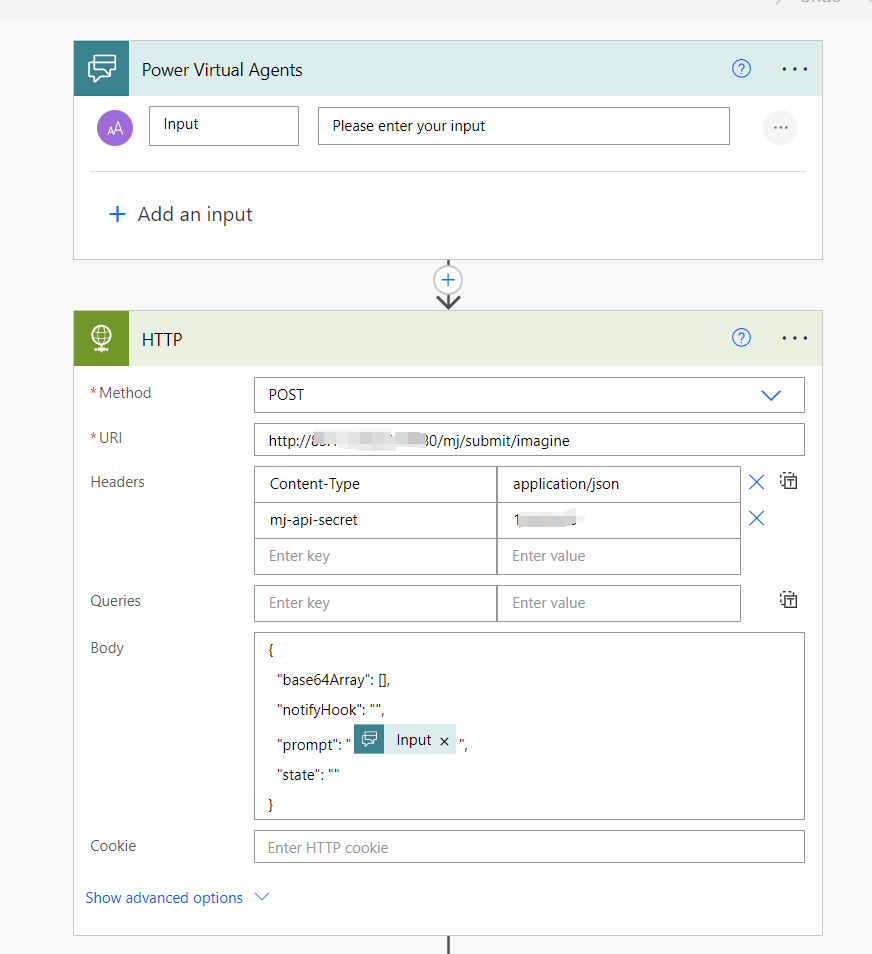
Task: Click the URI label
Action: (111, 438)
